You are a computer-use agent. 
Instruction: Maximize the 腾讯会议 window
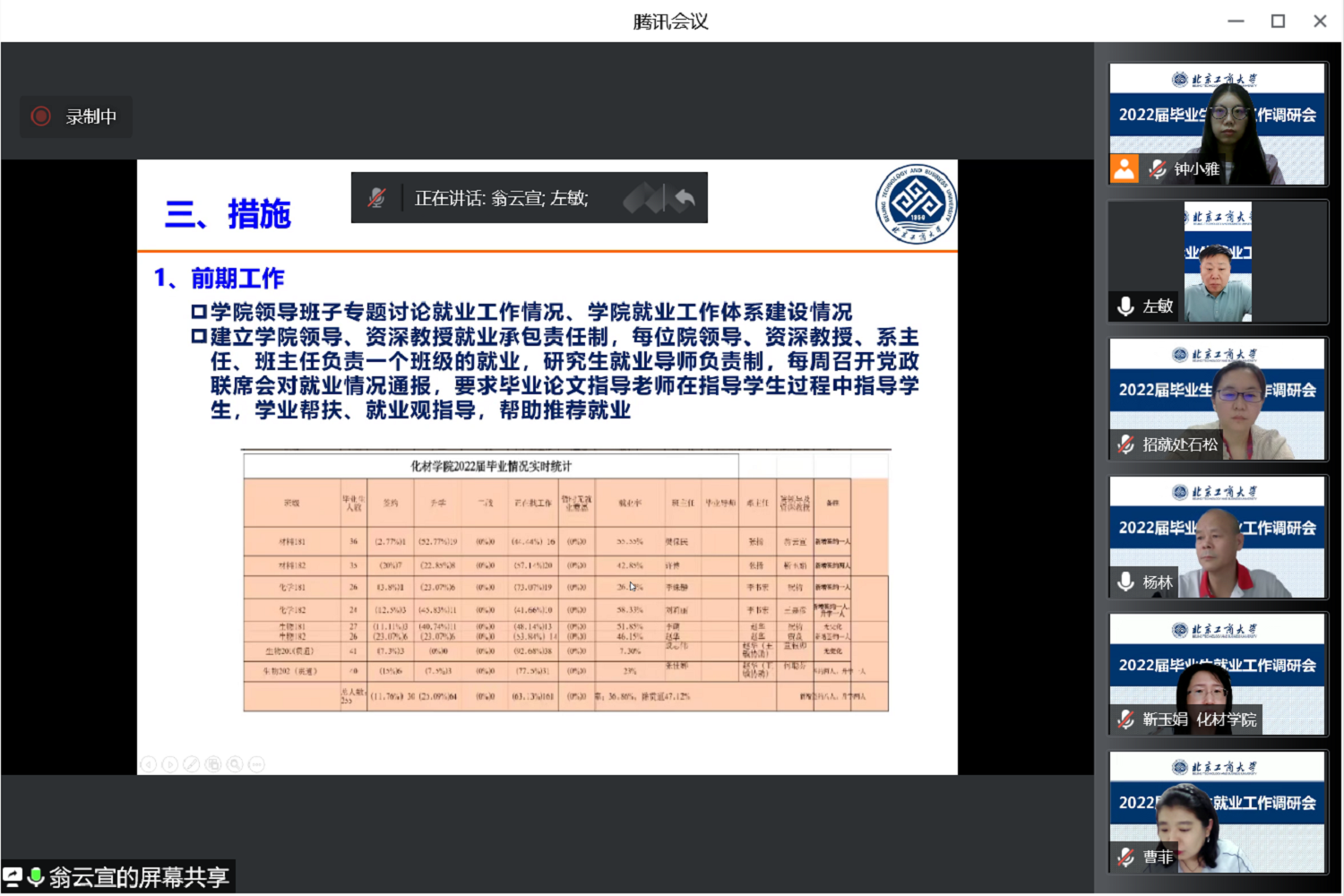click(x=1278, y=21)
